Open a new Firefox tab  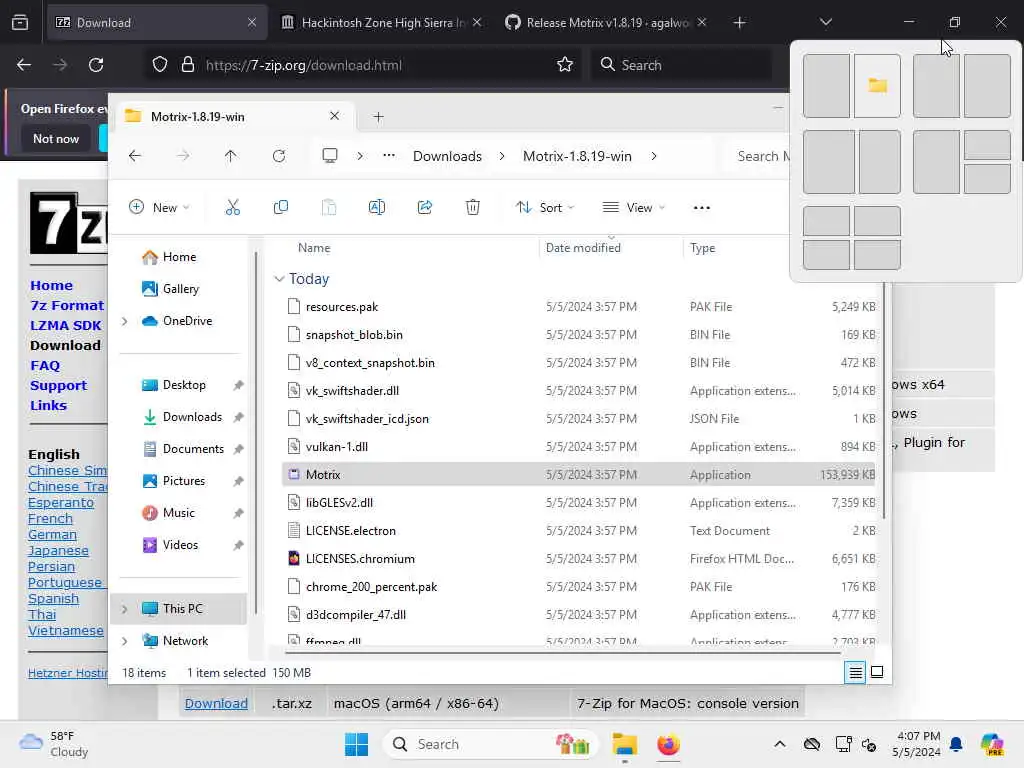[739, 23]
